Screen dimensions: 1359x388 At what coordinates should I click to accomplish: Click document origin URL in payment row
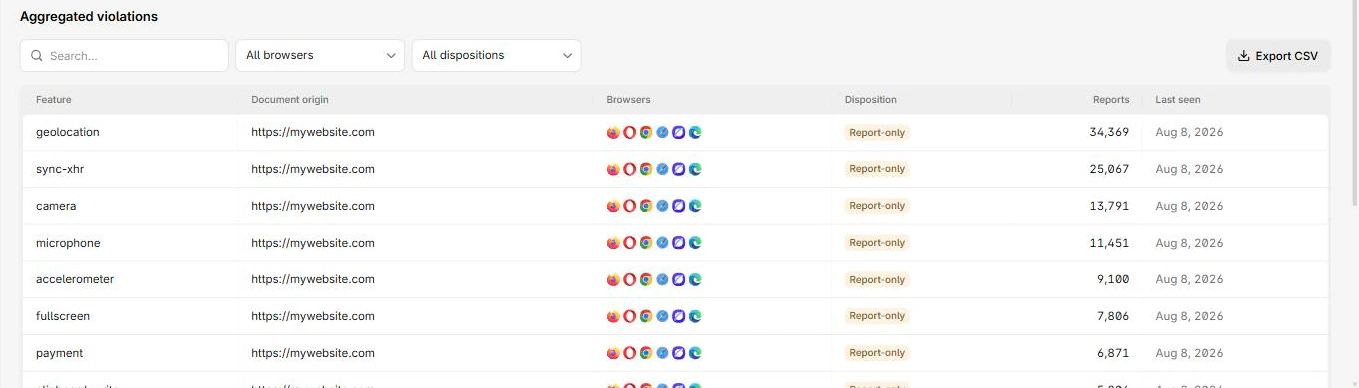(313, 353)
